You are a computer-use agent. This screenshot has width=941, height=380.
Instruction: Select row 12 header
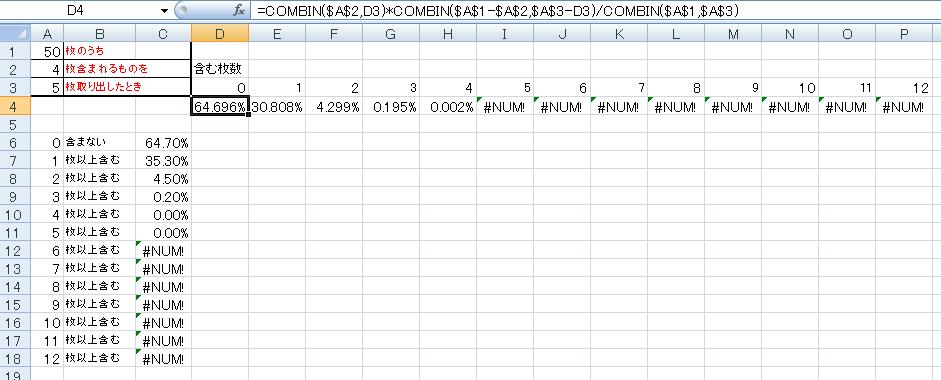click(14, 251)
